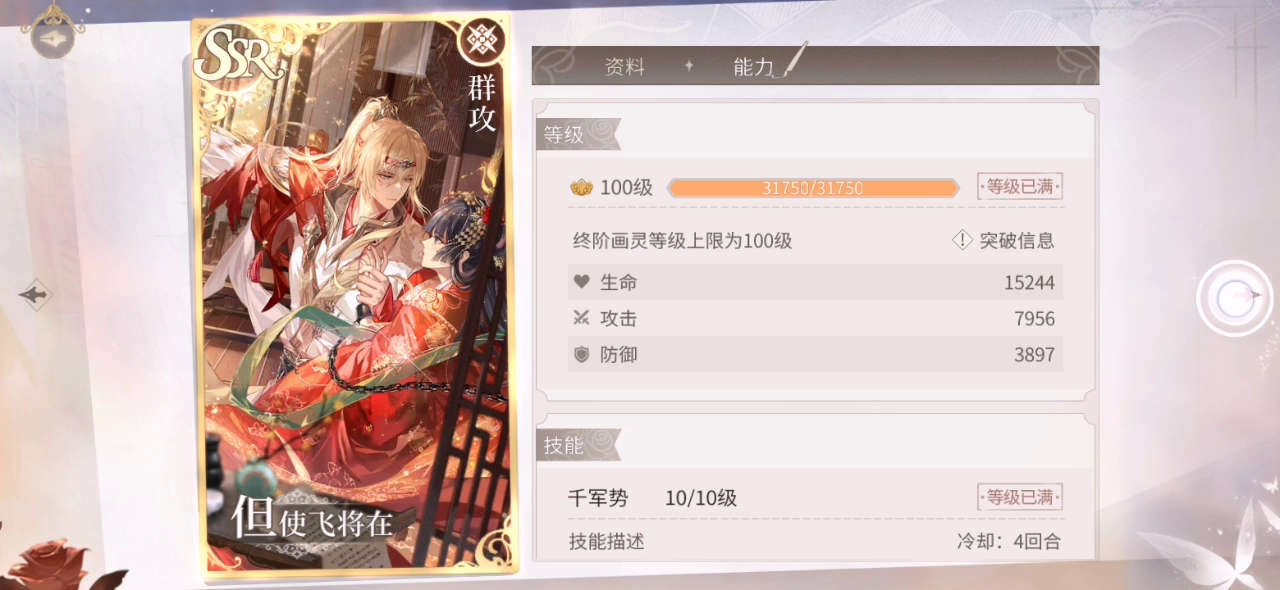Tap crossed swords icon beside 攻击
This screenshot has height=590, width=1280.
[581, 318]
